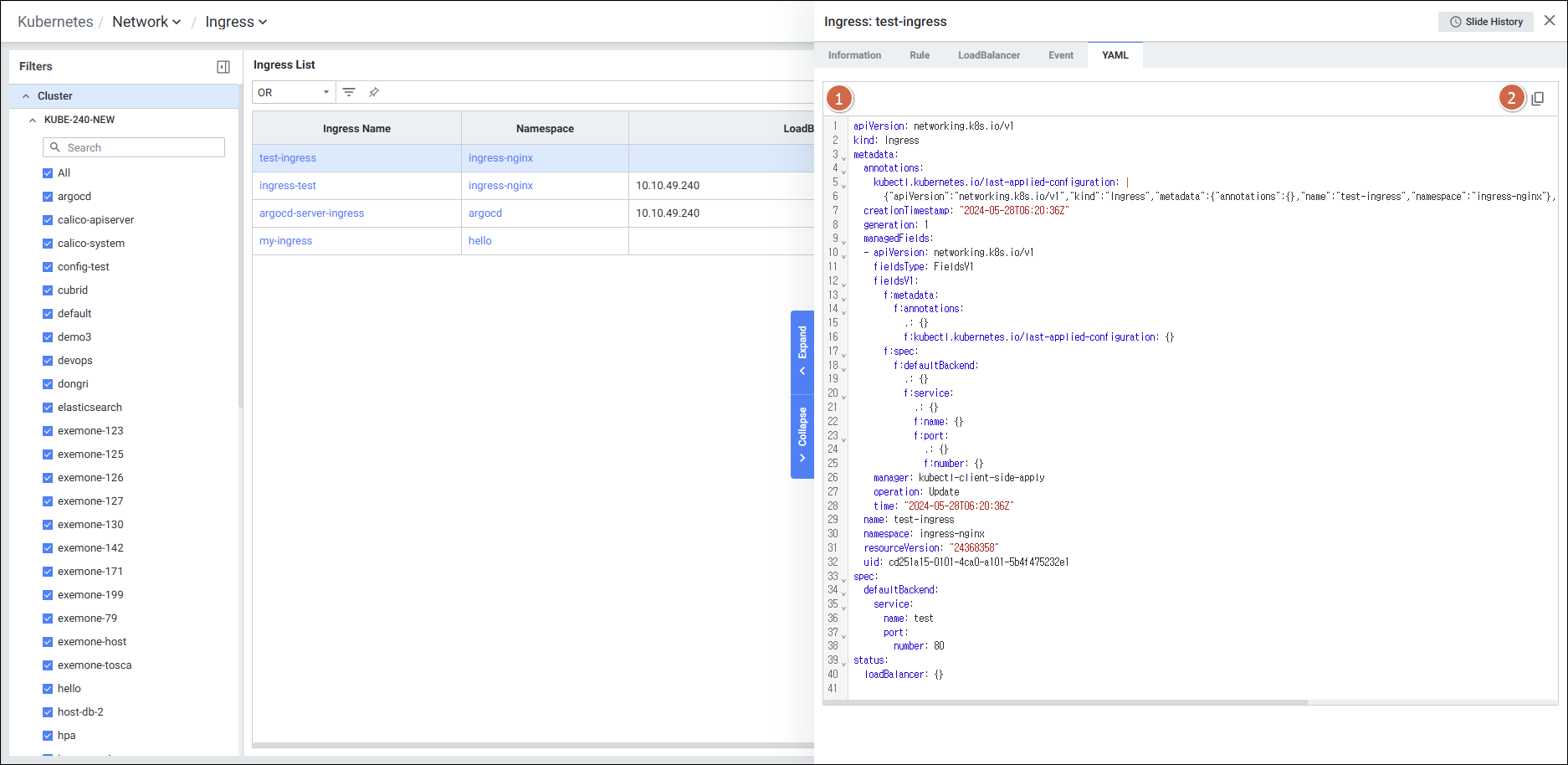This screenshot has height=765, width=1568.
Task: Copy YAML content with the copy icon
Action: click(1538, 99)
